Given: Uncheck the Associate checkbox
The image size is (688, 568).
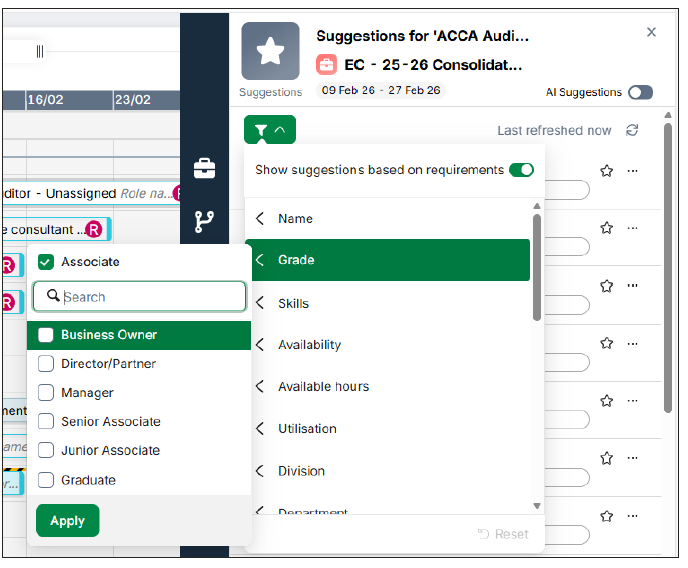Looking at the screenshot, I should [x=45, y=262].
